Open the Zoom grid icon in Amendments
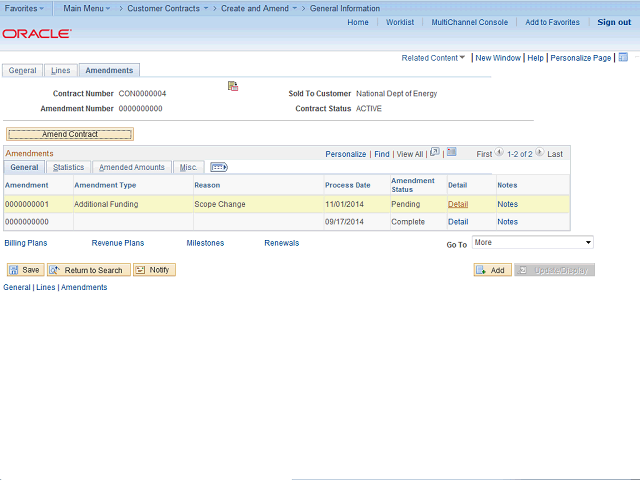Image resolution: width=640 pixels, height=480 pixels. tap(435, 152)
